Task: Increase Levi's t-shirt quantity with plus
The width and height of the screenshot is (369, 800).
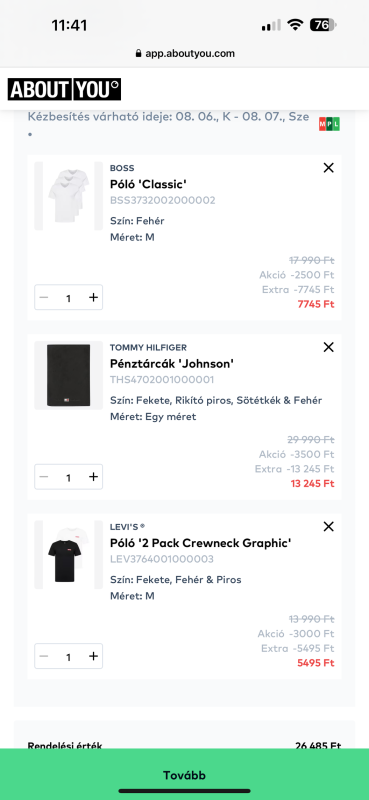Action: tap(93, 656)
